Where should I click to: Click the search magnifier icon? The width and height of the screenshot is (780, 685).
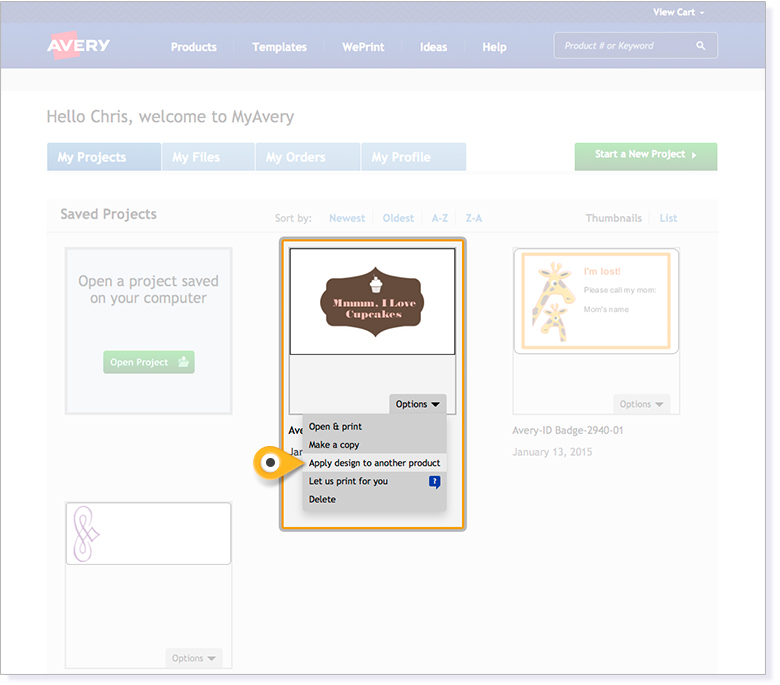(x=701, y=46)
